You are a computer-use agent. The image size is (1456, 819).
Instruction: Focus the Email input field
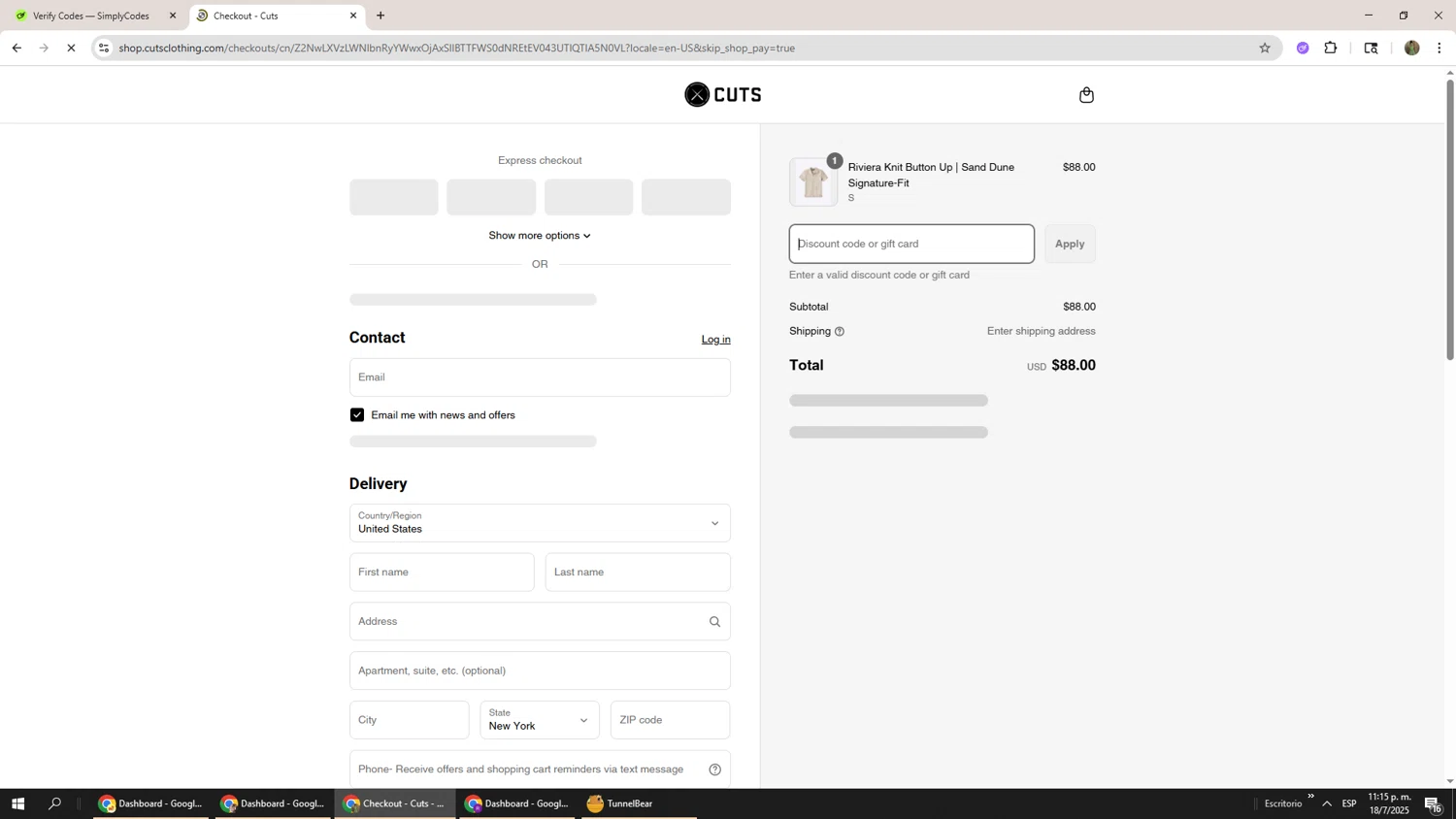[x=540, y=377]
